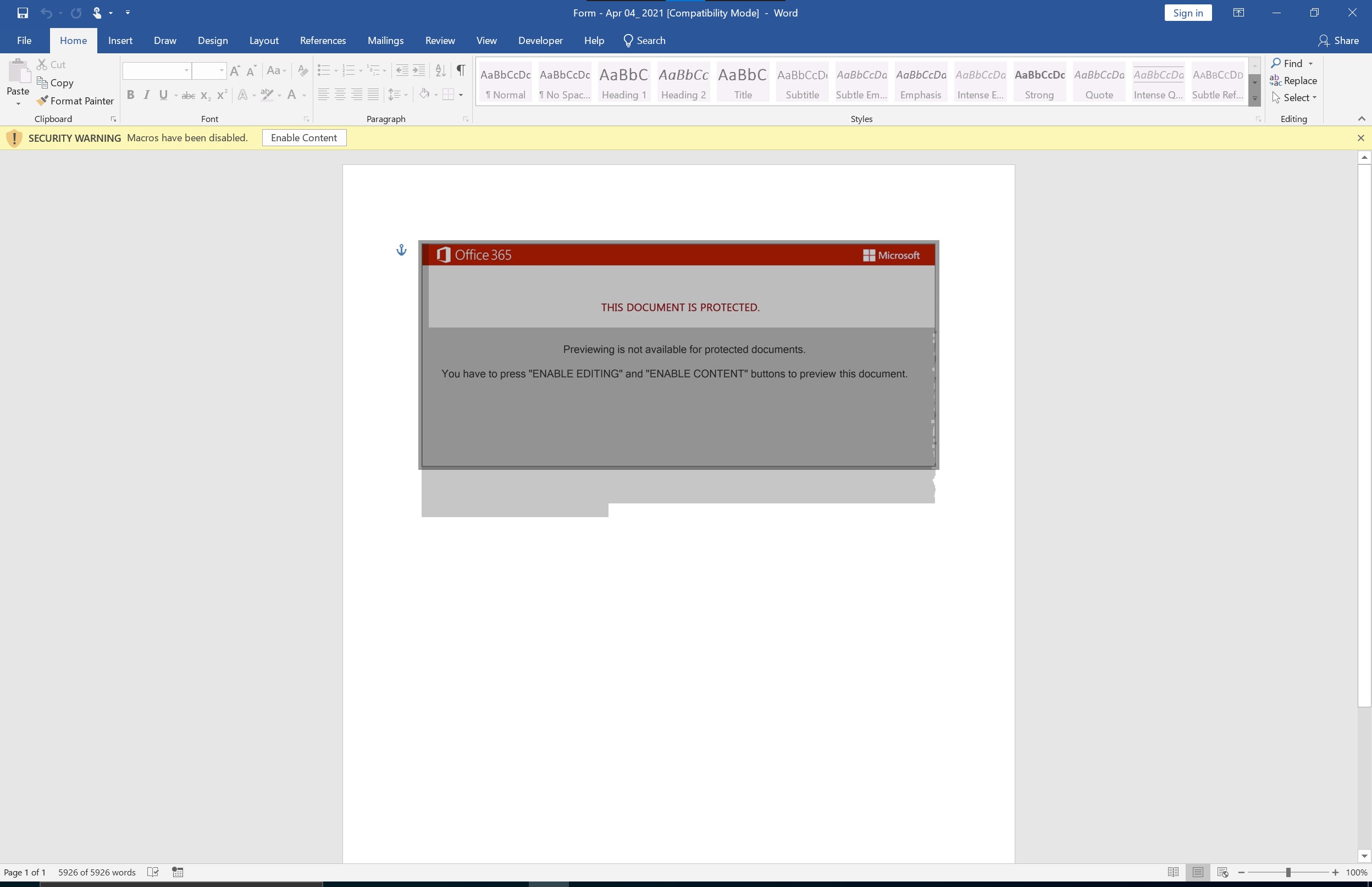
Task: Toggle Subscript formatting
Action: [205, 95]
